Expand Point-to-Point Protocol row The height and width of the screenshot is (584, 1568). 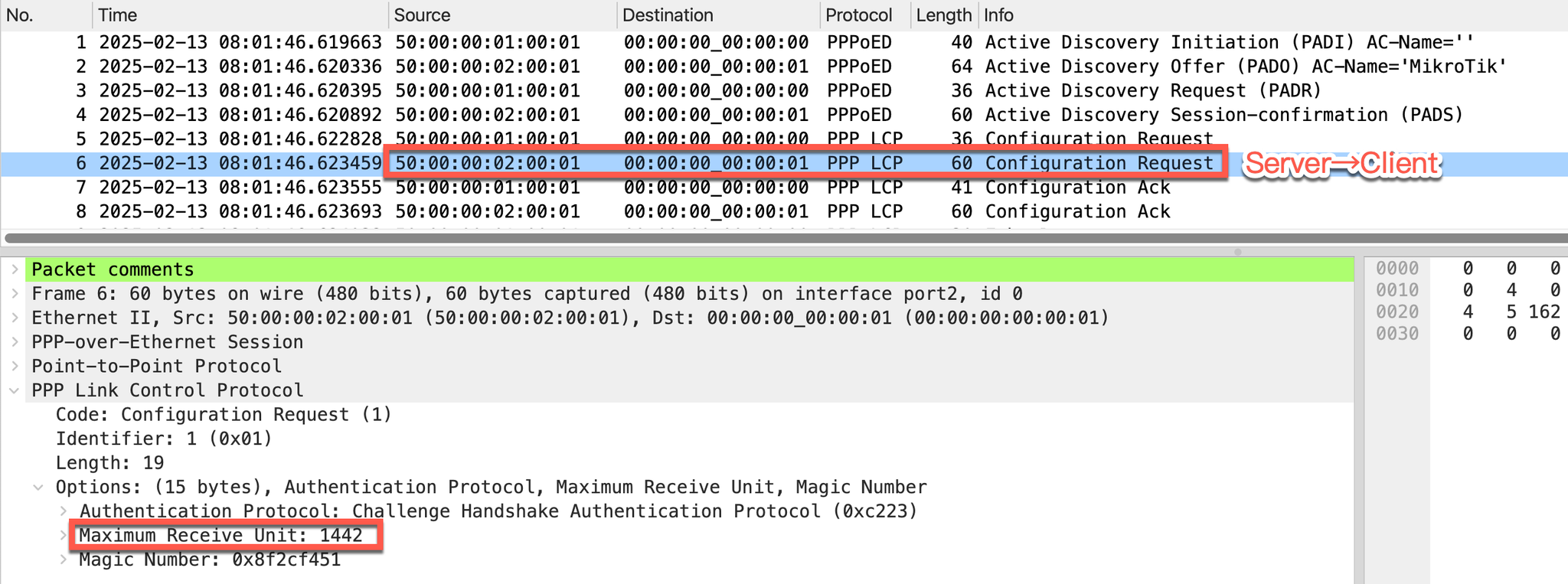(x=15, y=366)
